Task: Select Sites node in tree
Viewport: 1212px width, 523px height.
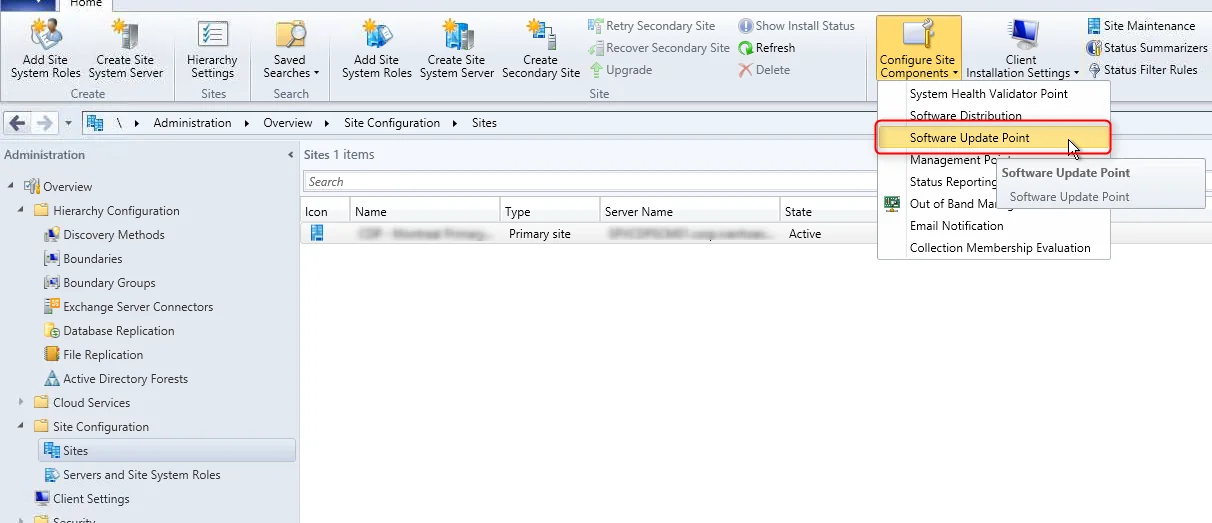Action: (x=167, y=451)
